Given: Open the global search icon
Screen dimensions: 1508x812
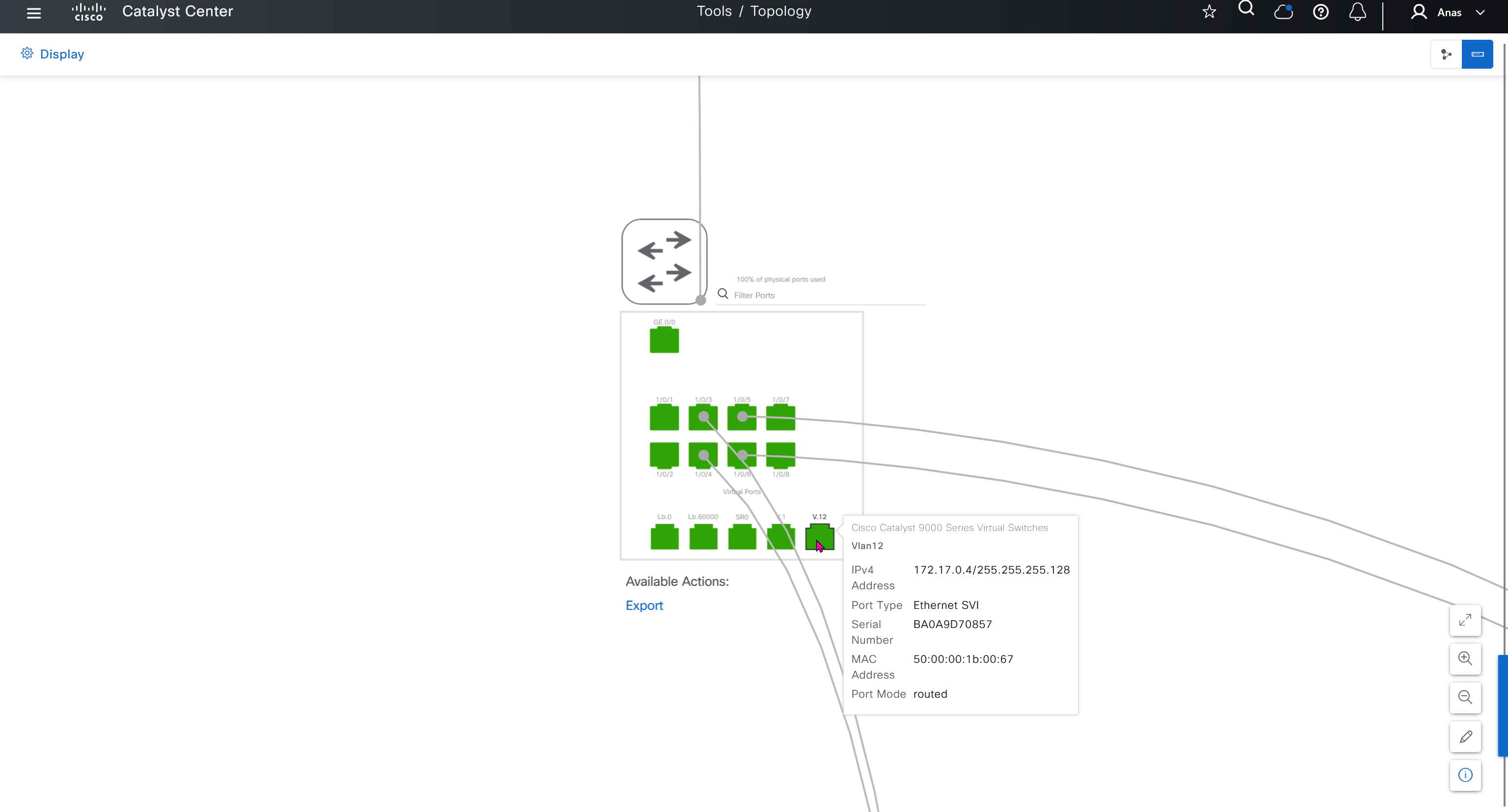Looking at the screenshot, I should (x=1246, y=9).
